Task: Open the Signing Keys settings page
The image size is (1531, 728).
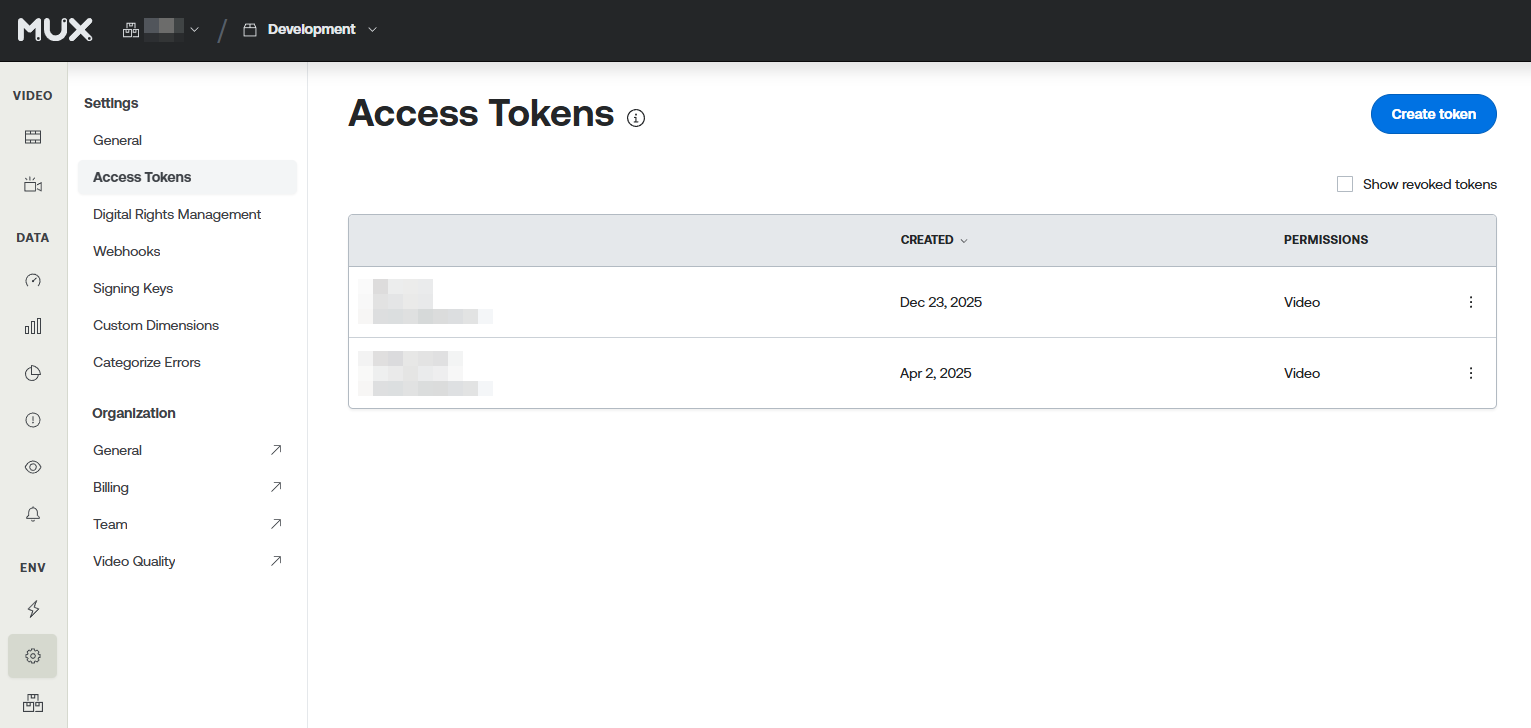Action: pyautogui.click(x=132, y=288)
